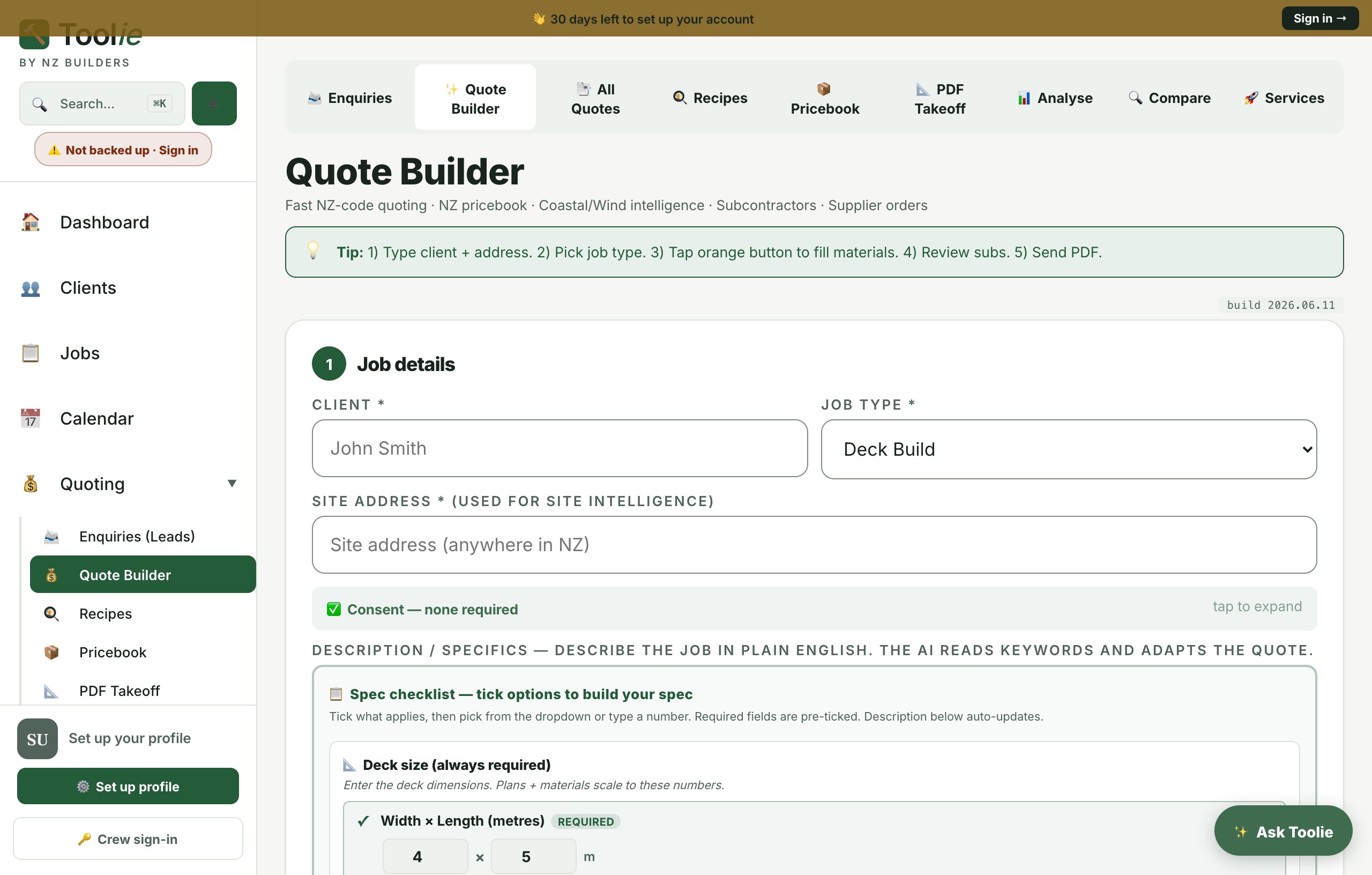Click the magnifier icon in search box
This screenshot has width=1372, height=875.
(39, 104)
